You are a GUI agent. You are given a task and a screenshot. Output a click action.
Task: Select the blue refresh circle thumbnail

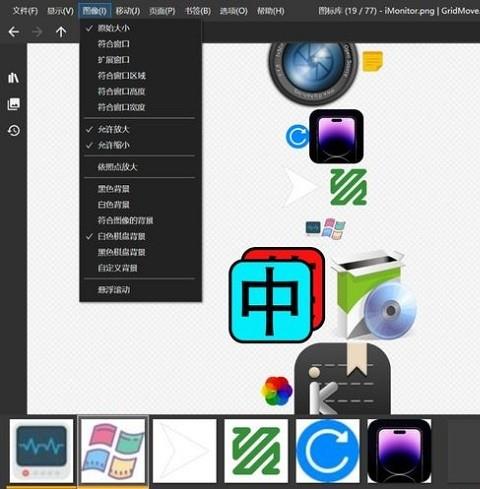pyautogui.click(x=328, y=451)
